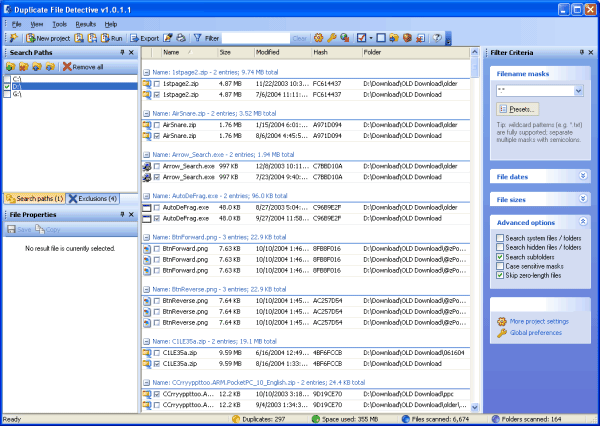Open the Results menu
This screenshot has height=426, width=600.
(x=85, y=23)
